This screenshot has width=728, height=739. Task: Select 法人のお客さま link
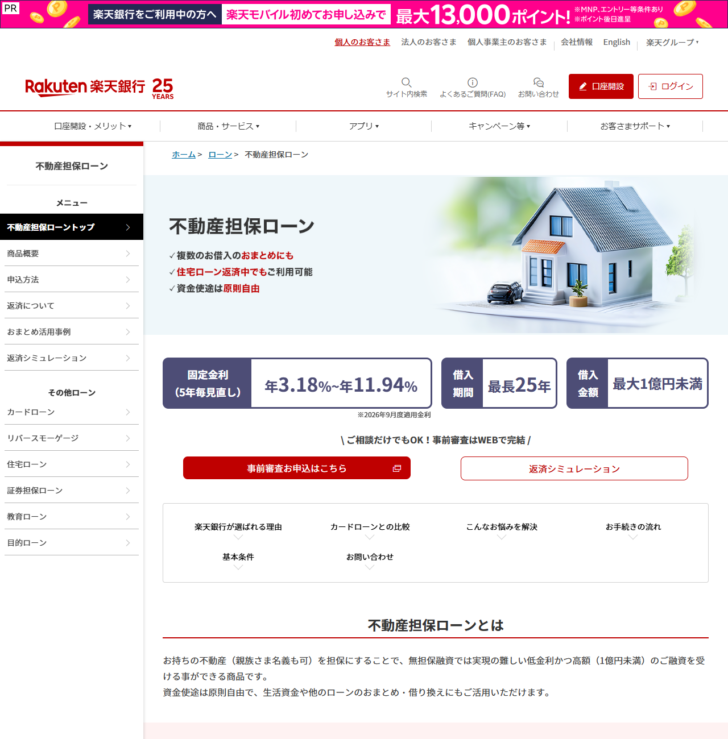click(428, 42)
